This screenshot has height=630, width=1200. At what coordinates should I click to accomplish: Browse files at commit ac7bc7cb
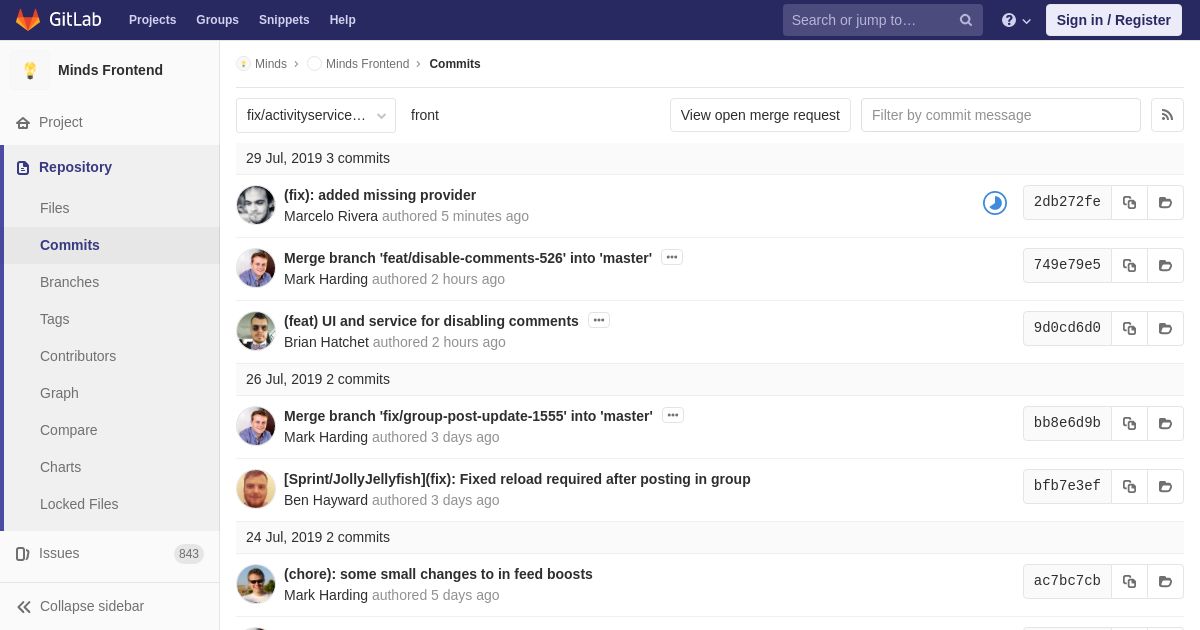pyautogui.click(x=1165, y=581)
